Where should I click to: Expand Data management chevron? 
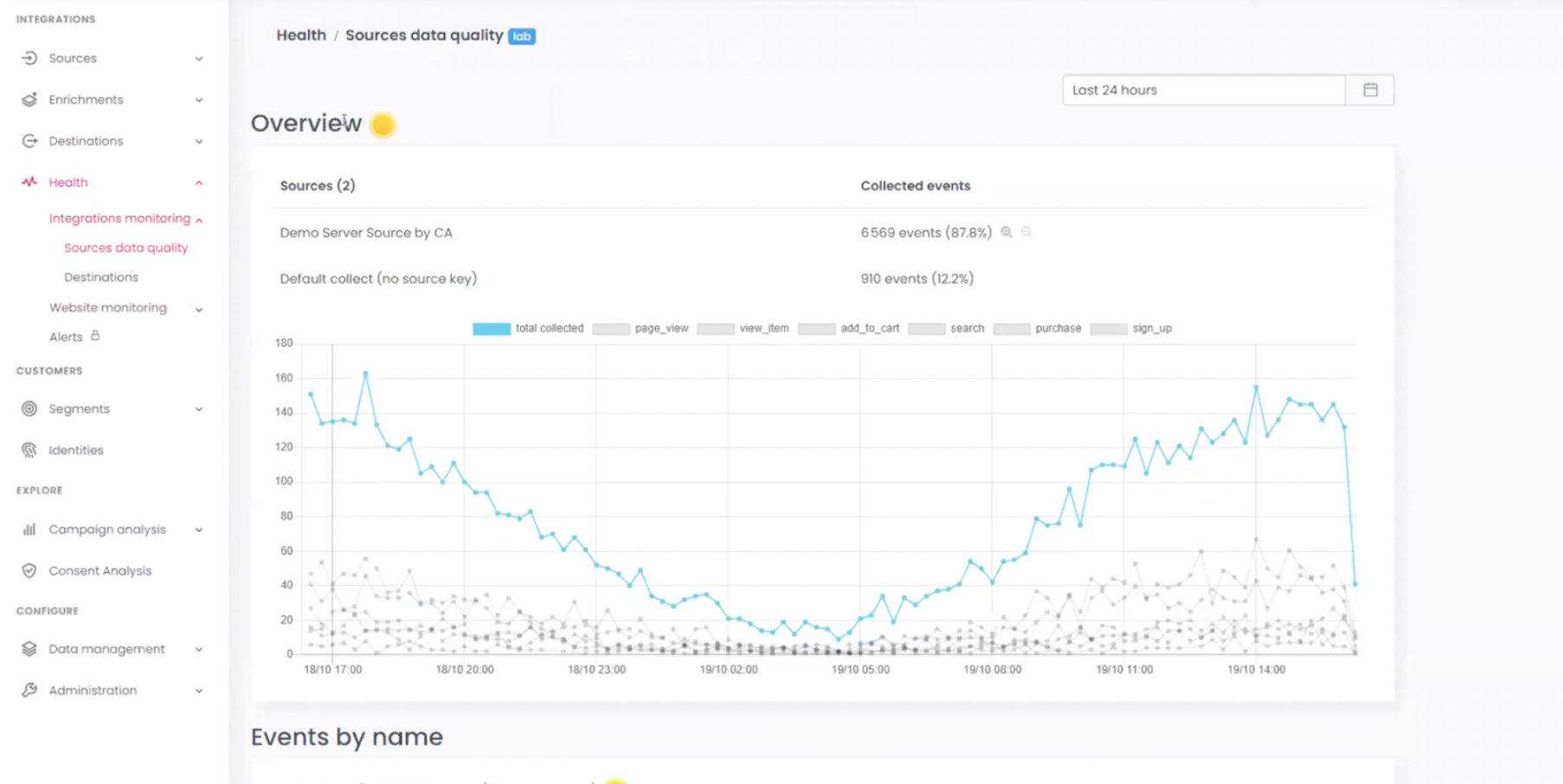199,649
